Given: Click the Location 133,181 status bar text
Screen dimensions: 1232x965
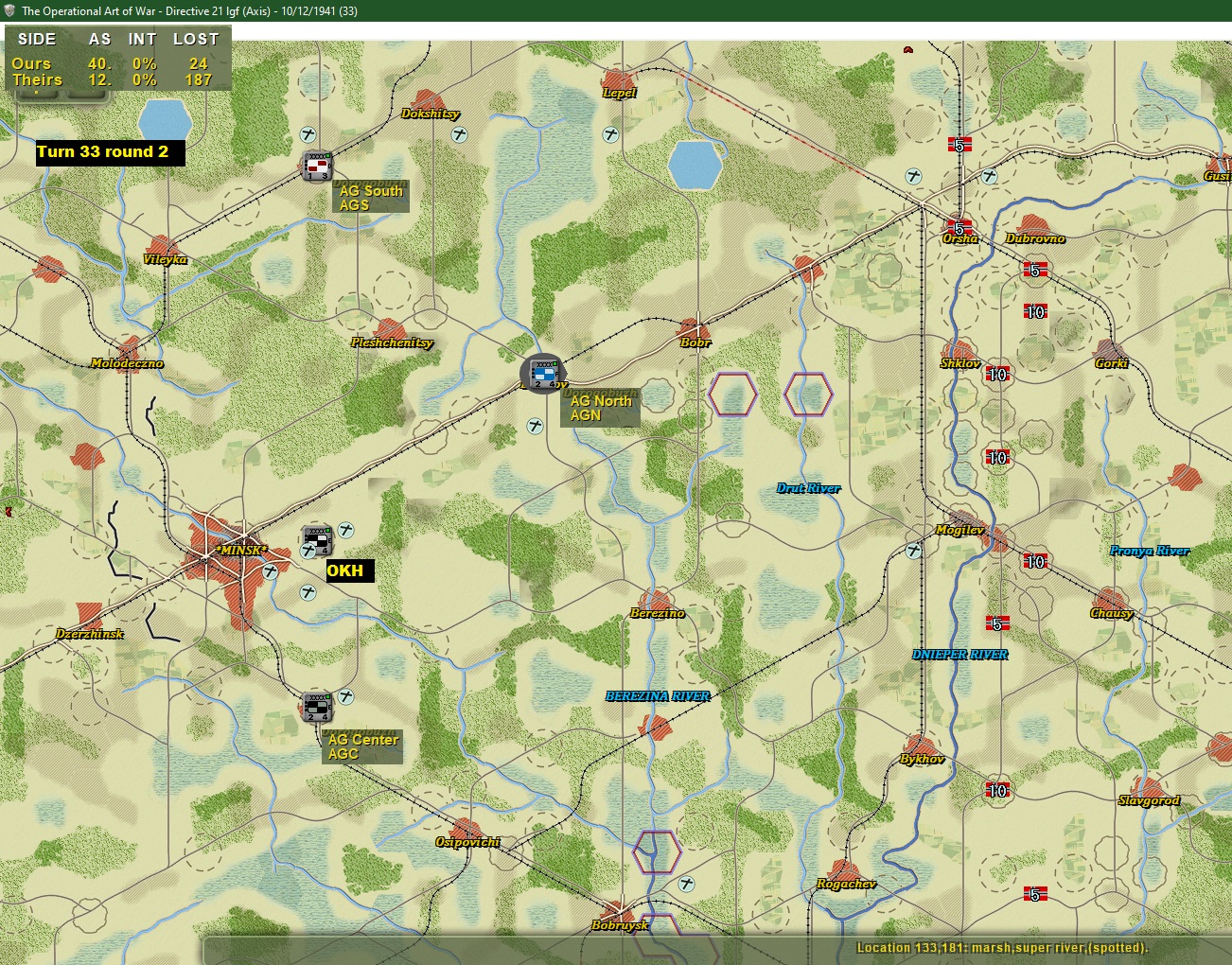Looking at the screenshot, I should pos(1002,948).
